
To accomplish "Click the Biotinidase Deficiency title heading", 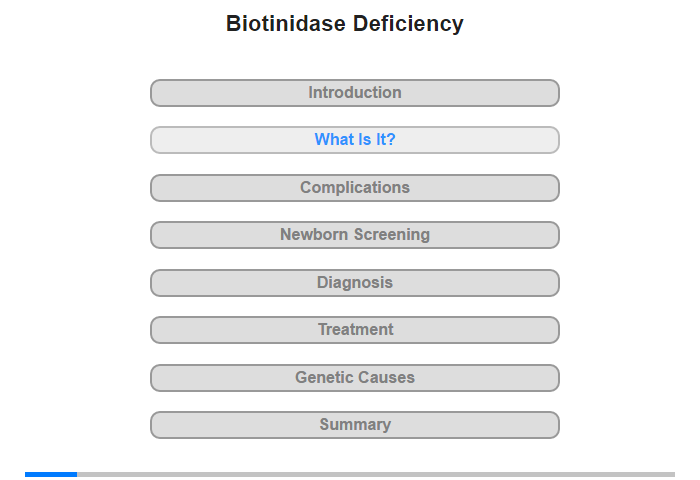I will coord(345,24).
